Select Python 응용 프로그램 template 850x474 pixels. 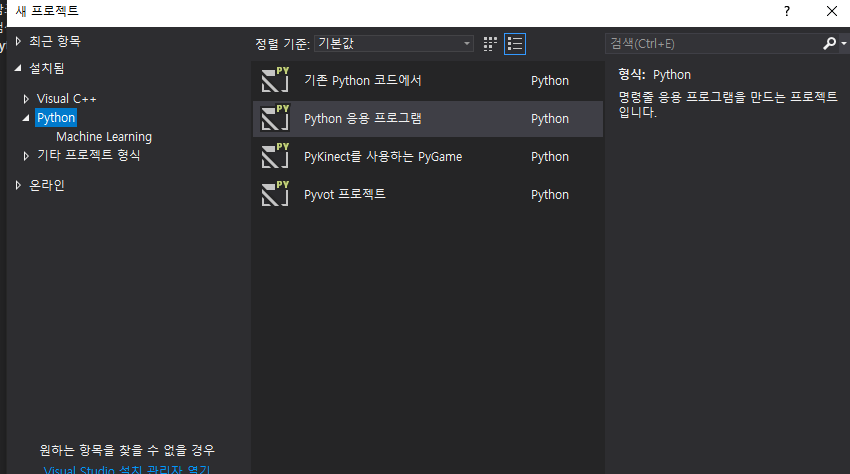click(x=428, y=119)
